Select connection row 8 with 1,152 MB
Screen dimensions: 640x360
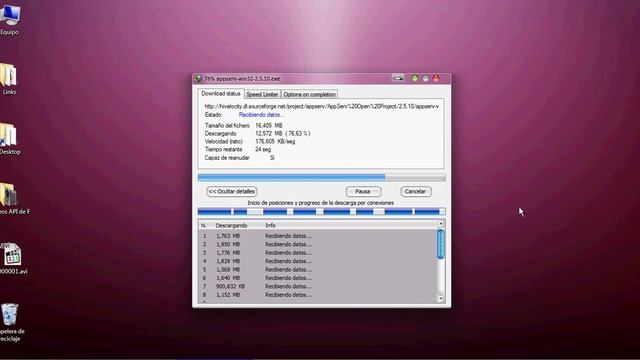point(318,295)
